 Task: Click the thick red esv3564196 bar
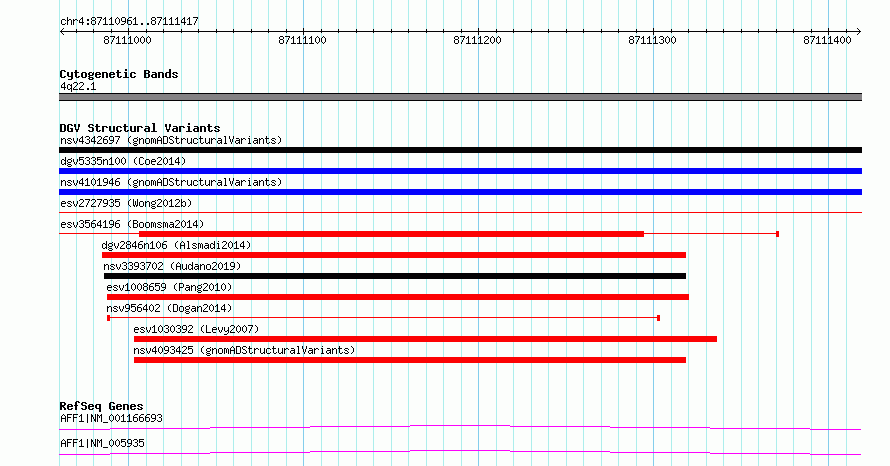392,234
